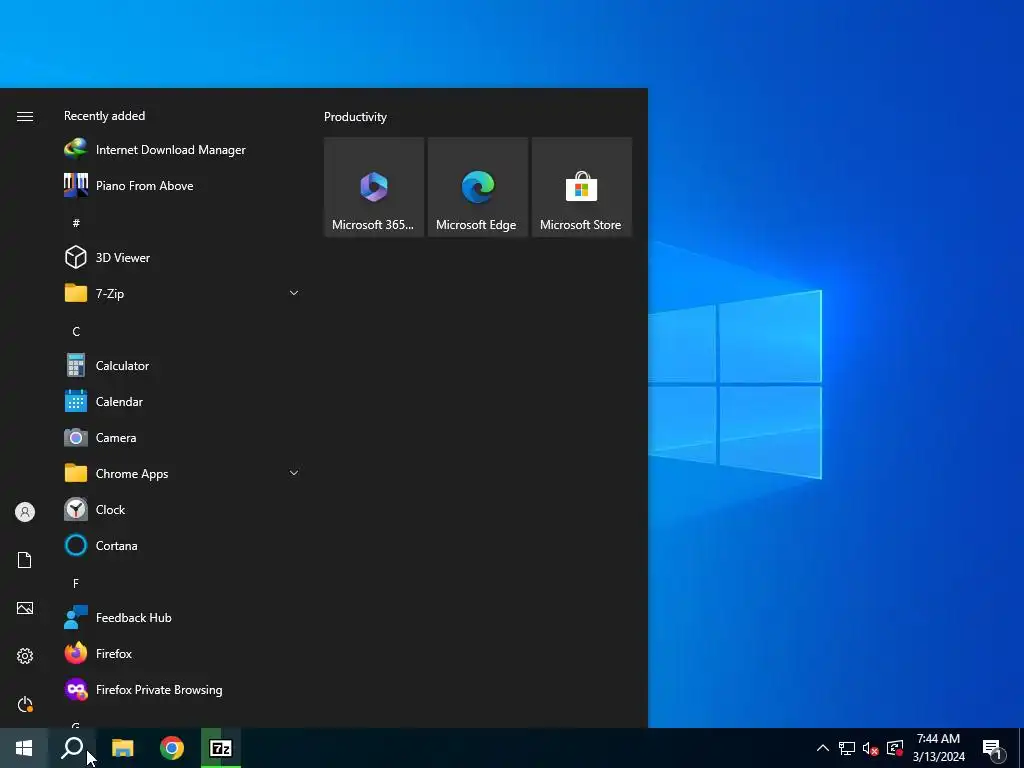Launch Piano From Above app
The image size is (1024, 768).
[181, 185]
